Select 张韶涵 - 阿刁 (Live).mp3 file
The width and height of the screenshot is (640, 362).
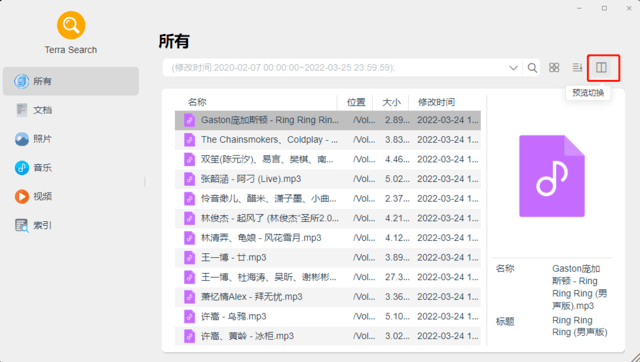pyautogui.click(x=328, y=179)
